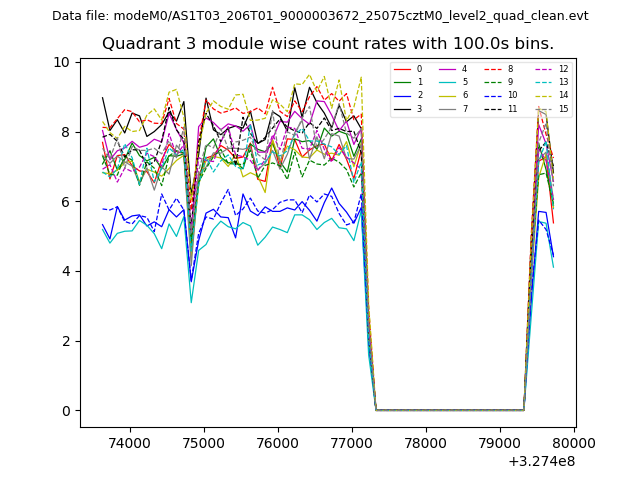Click the y-axis tick label 0

tap(66, 411)
